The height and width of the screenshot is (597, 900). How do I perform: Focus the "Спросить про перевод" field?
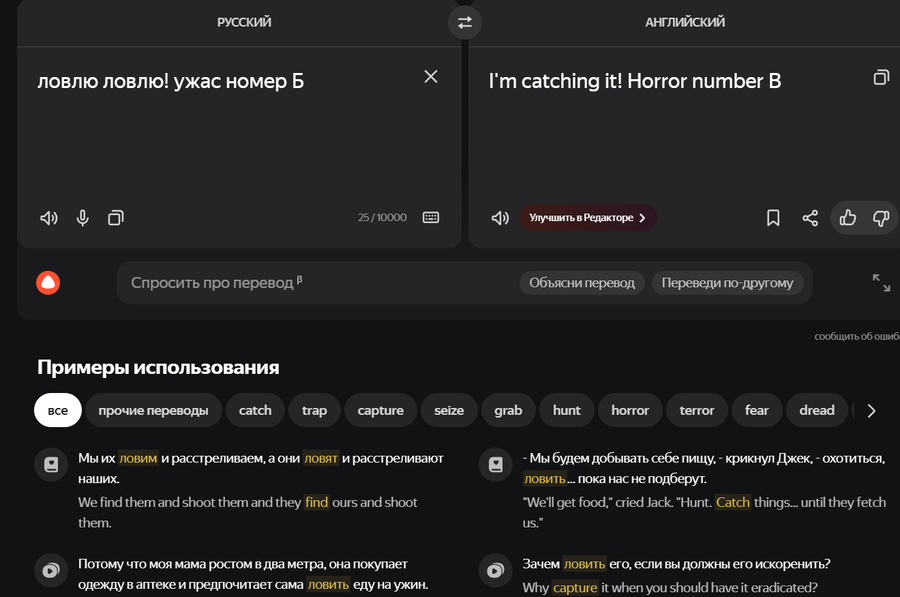(x=316, y=282)
